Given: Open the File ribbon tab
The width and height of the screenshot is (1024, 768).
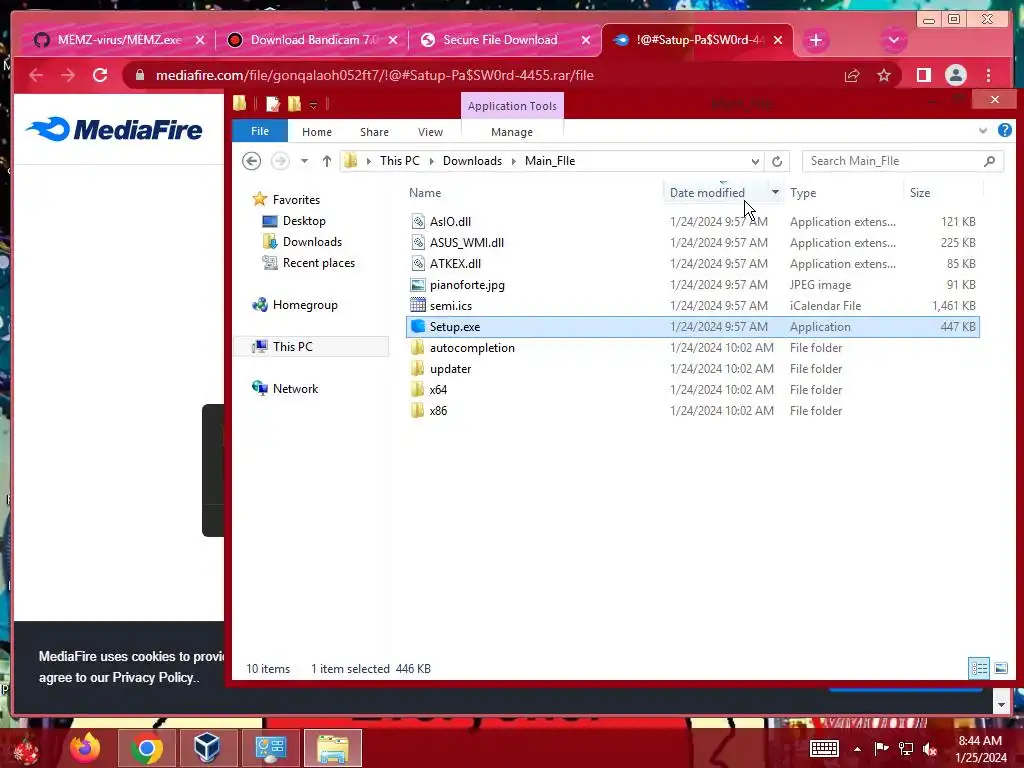Looking at the screenshot, I should (260, 131).
